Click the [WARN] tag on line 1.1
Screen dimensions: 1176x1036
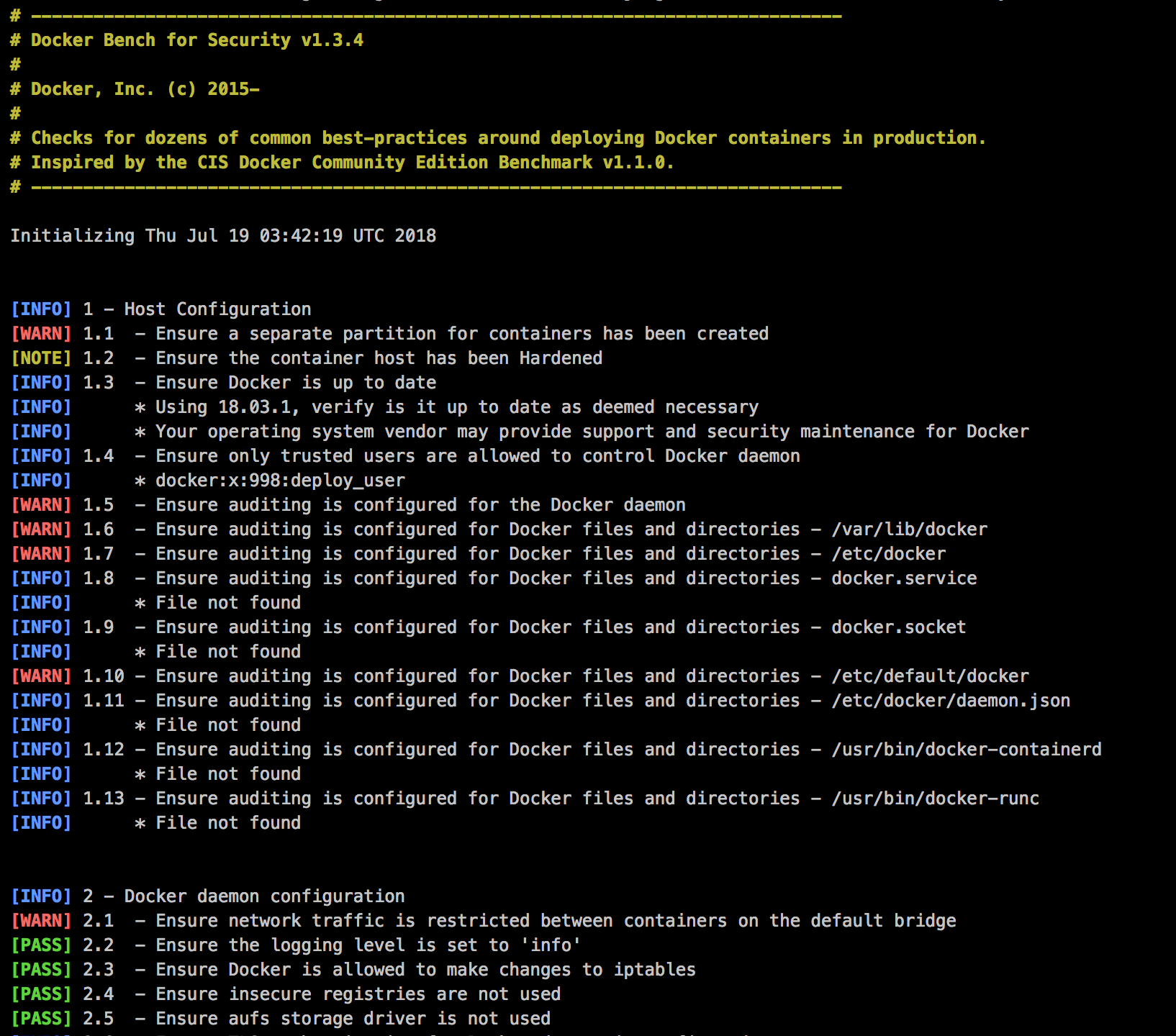tap(41, 334)
